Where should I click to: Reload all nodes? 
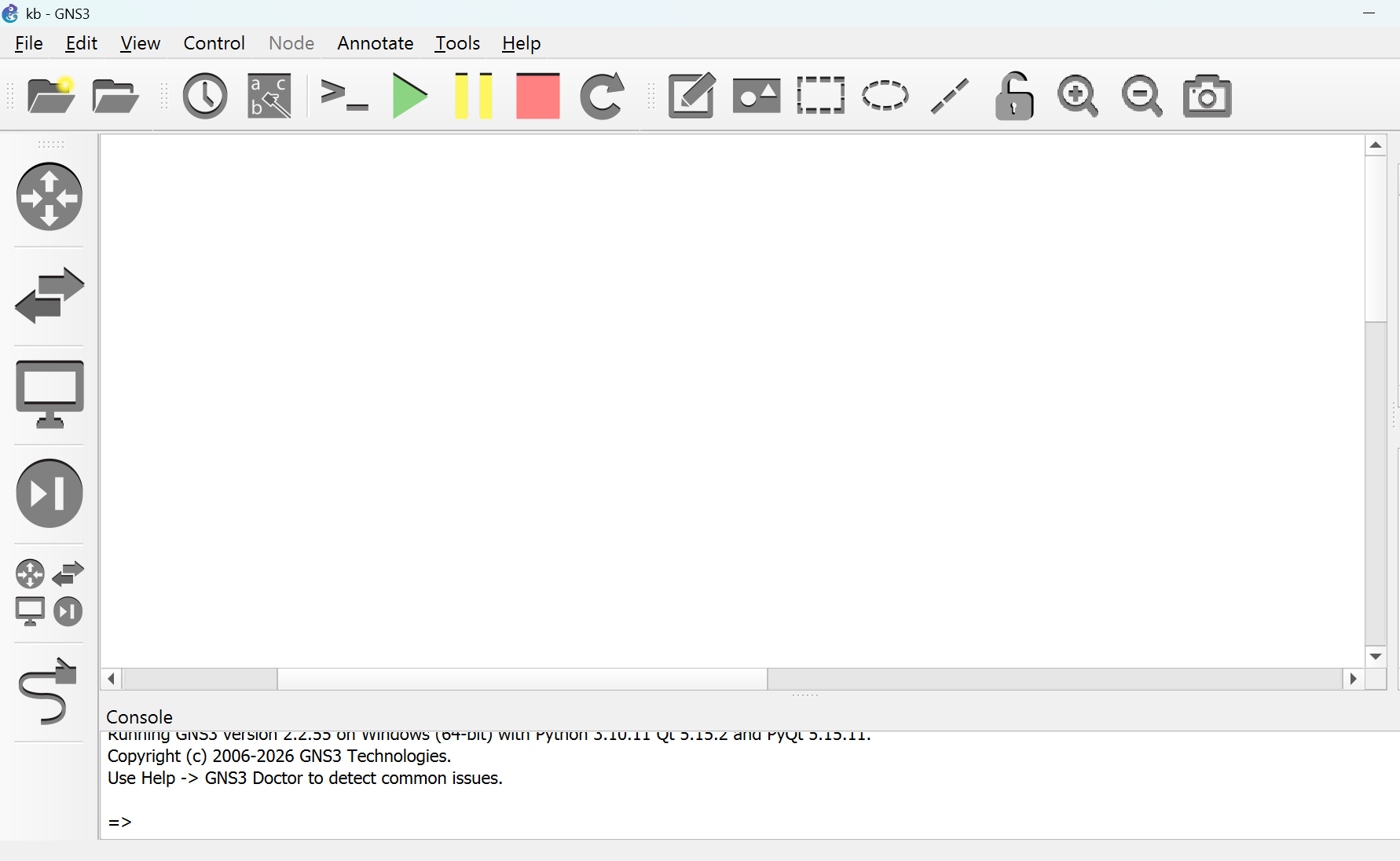point(602,96)
